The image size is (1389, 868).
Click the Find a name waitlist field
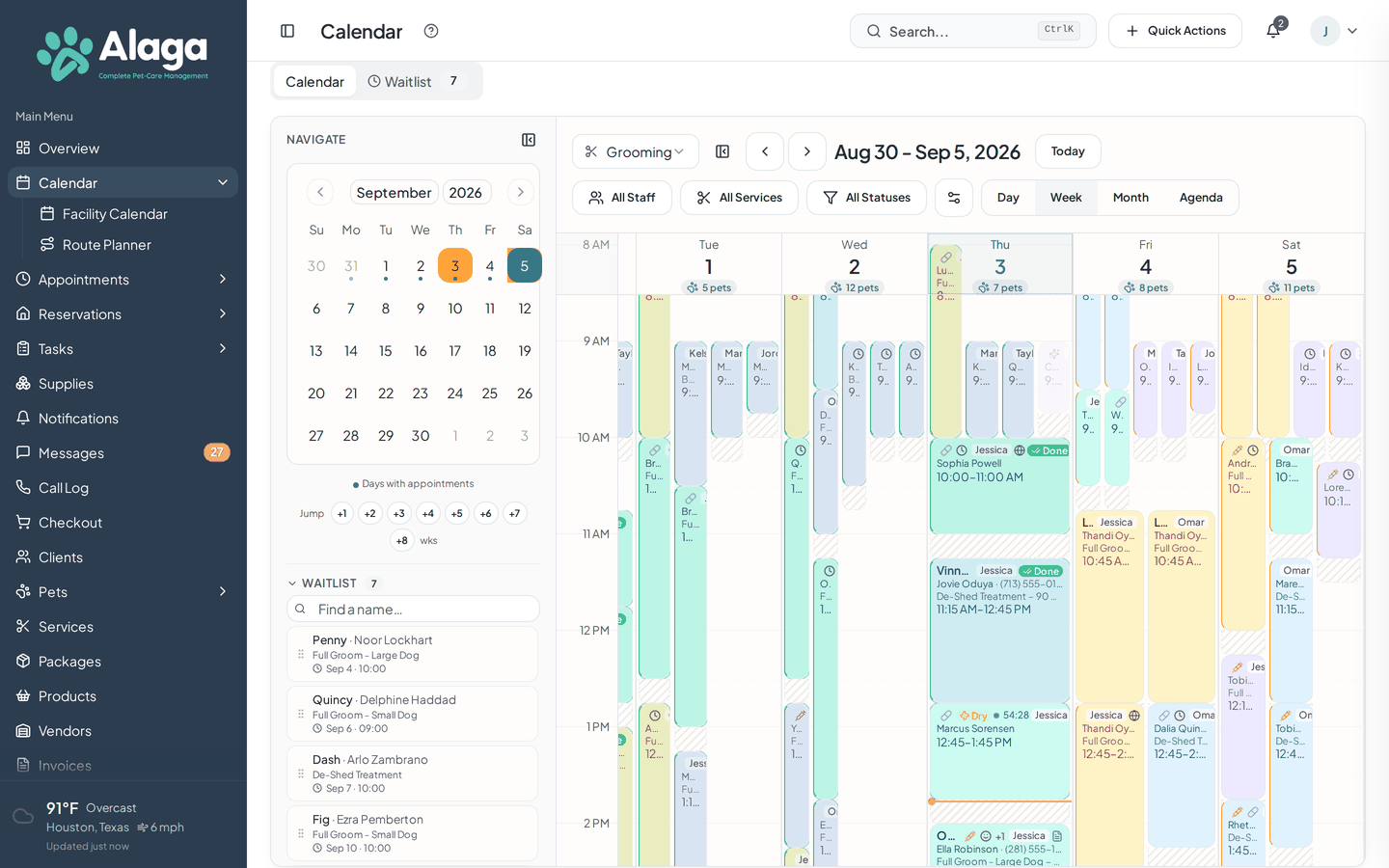tap(413, 609)
